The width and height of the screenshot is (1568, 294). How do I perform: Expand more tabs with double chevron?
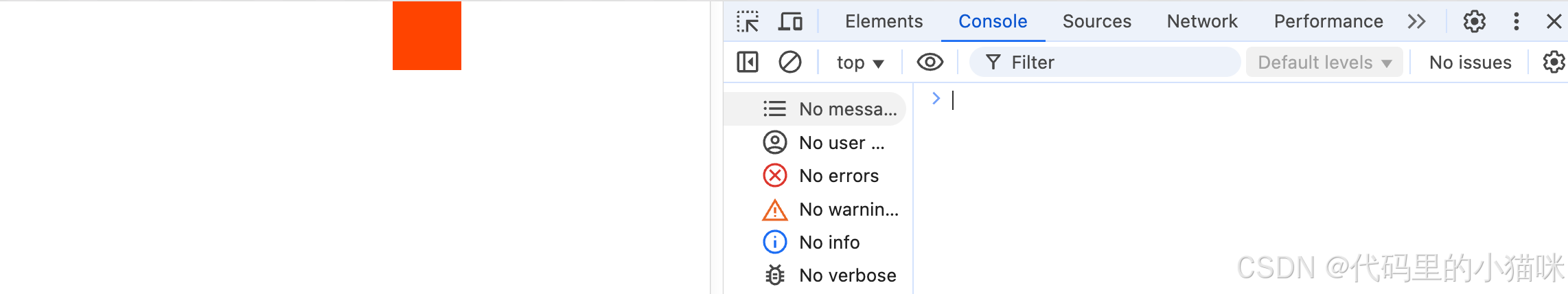[1416, 22]
